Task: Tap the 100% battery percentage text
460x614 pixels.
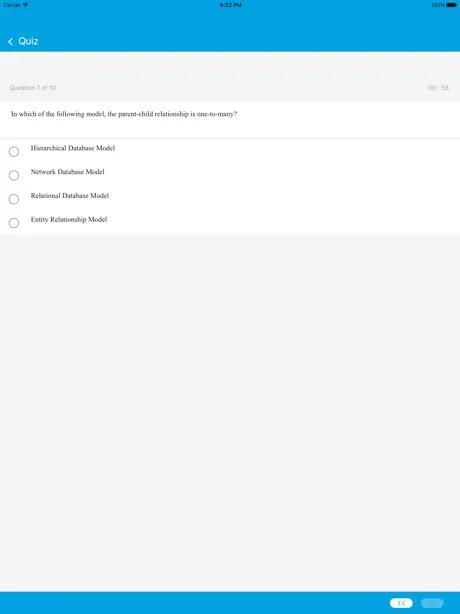Action: (438, 5)
